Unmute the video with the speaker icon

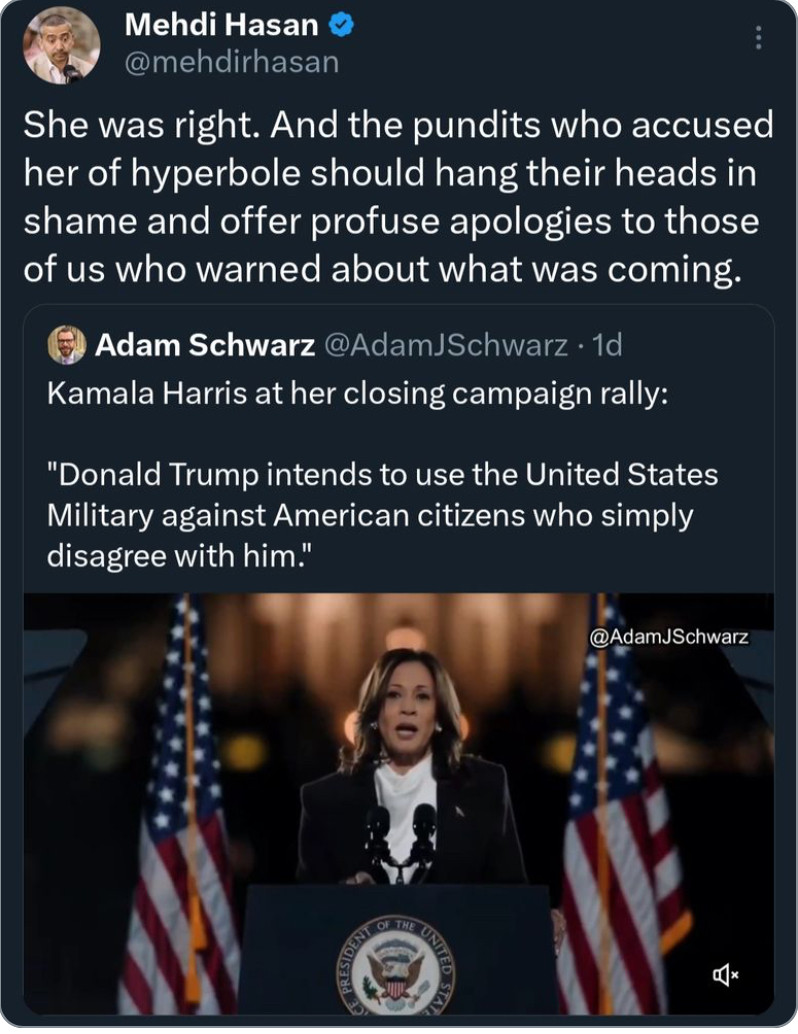point(725,974)
